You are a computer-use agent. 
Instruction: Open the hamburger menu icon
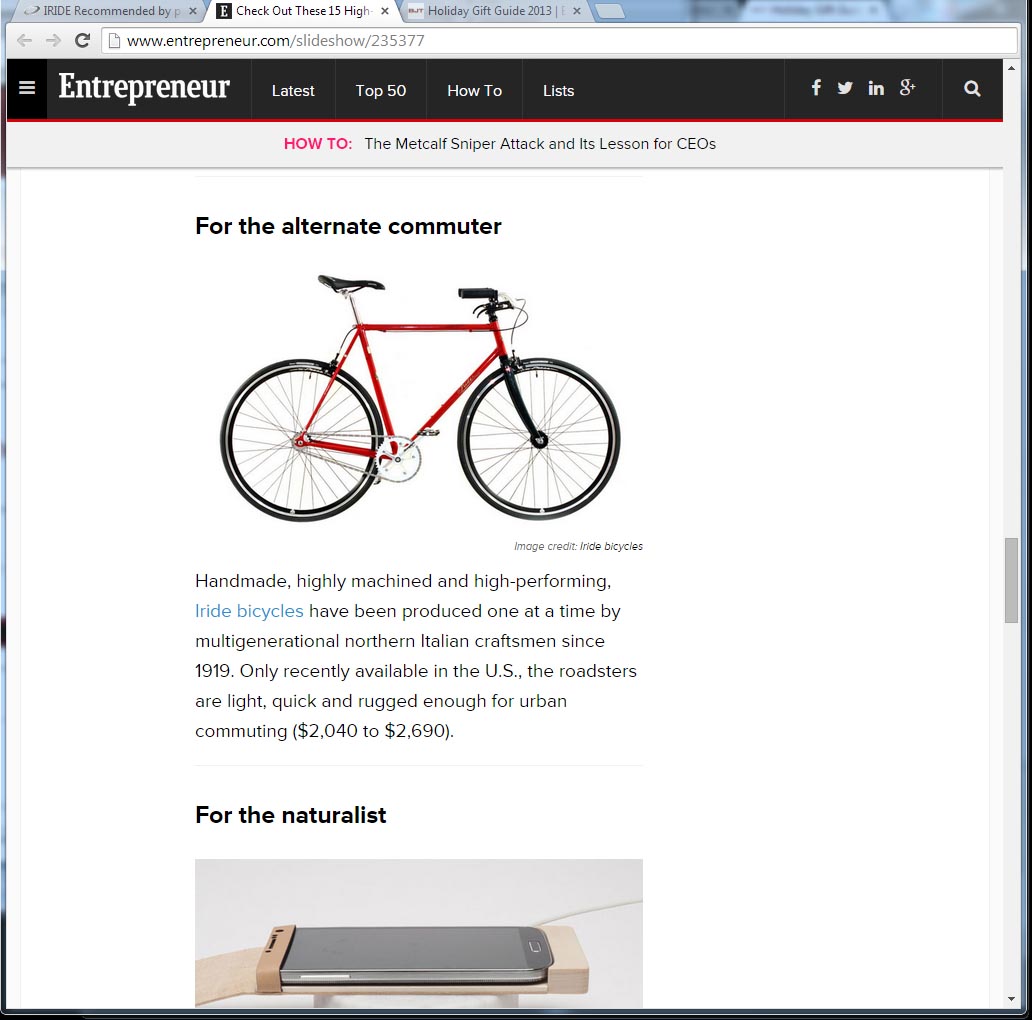tap(27, 88)
